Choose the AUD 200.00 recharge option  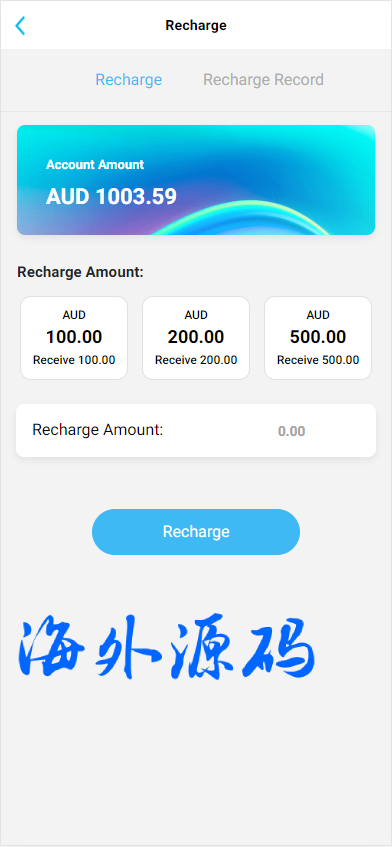tap(196, 338)
